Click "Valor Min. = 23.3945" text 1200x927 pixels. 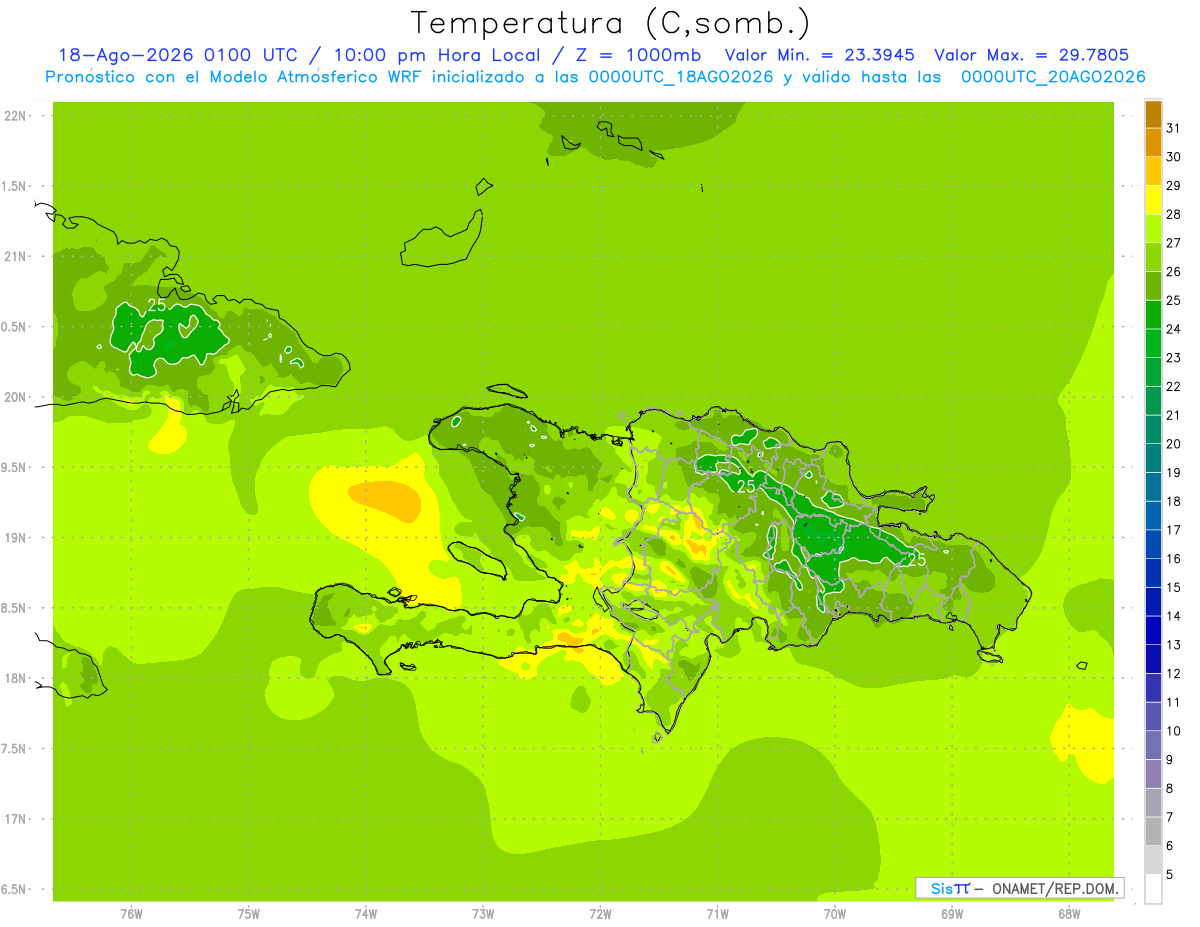(x=821, y=55)
